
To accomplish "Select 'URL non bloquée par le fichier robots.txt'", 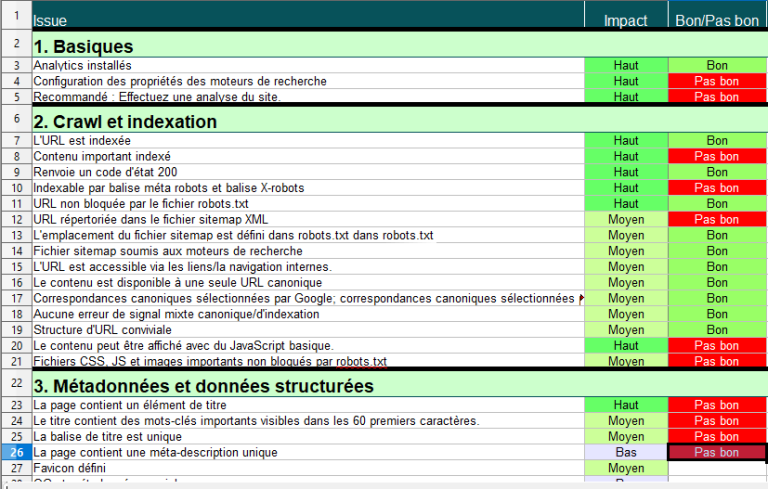I will click(308, 203).
